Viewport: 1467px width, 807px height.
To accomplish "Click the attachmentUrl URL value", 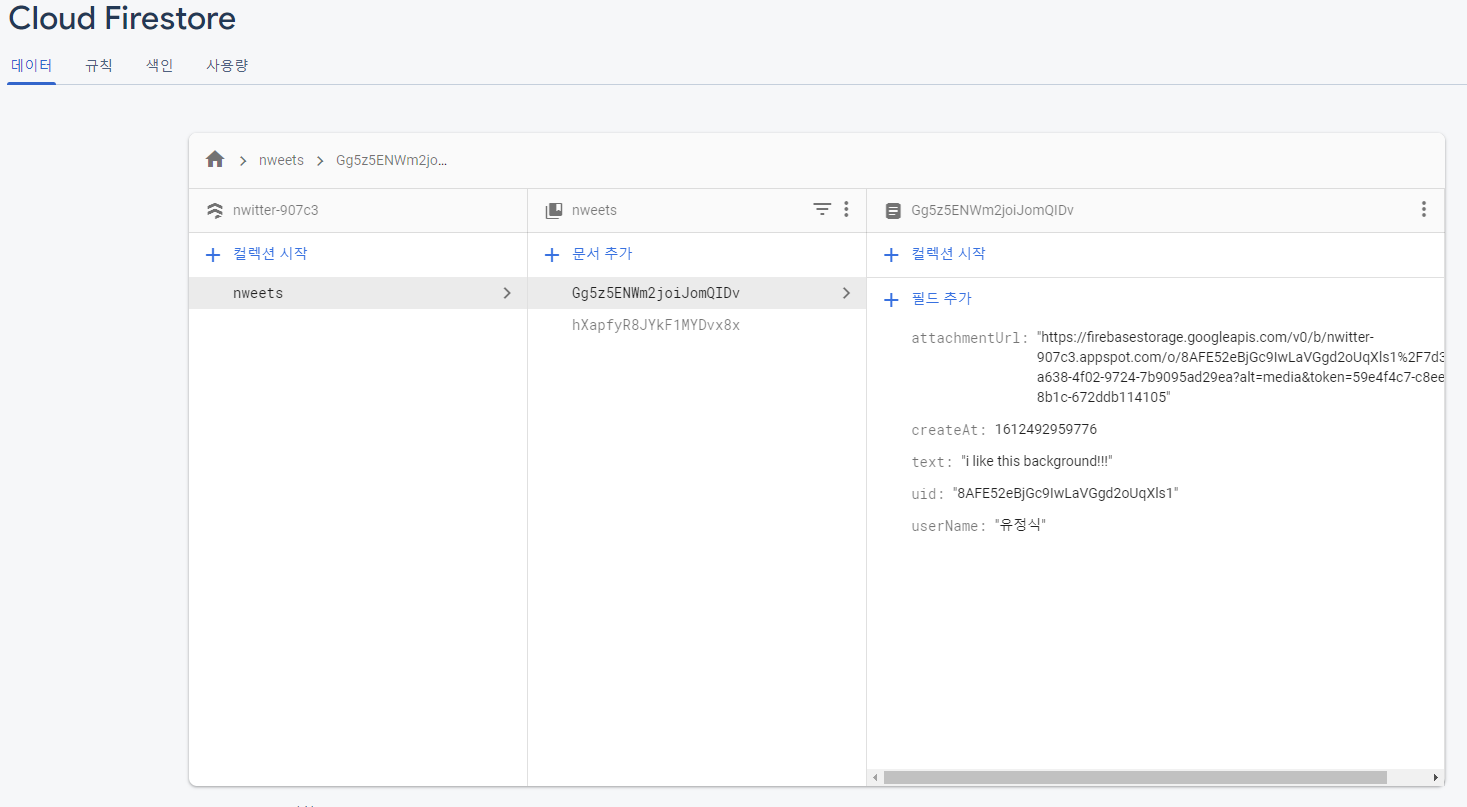I will (x=1240, y=367).
